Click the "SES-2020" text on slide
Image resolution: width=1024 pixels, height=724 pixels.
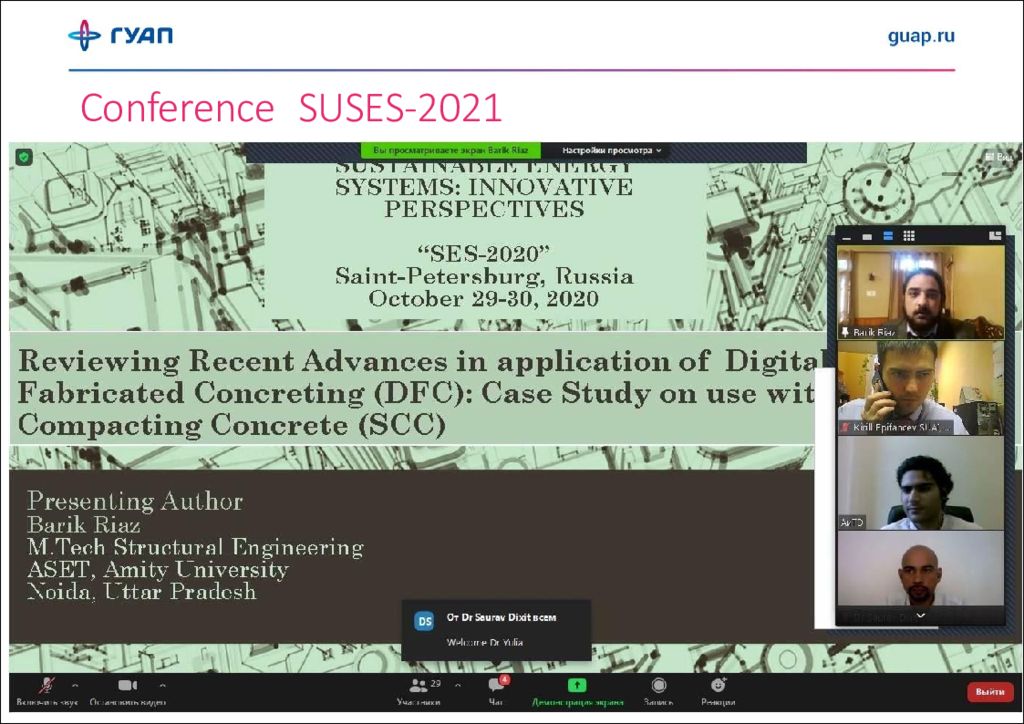coord(484,253)
